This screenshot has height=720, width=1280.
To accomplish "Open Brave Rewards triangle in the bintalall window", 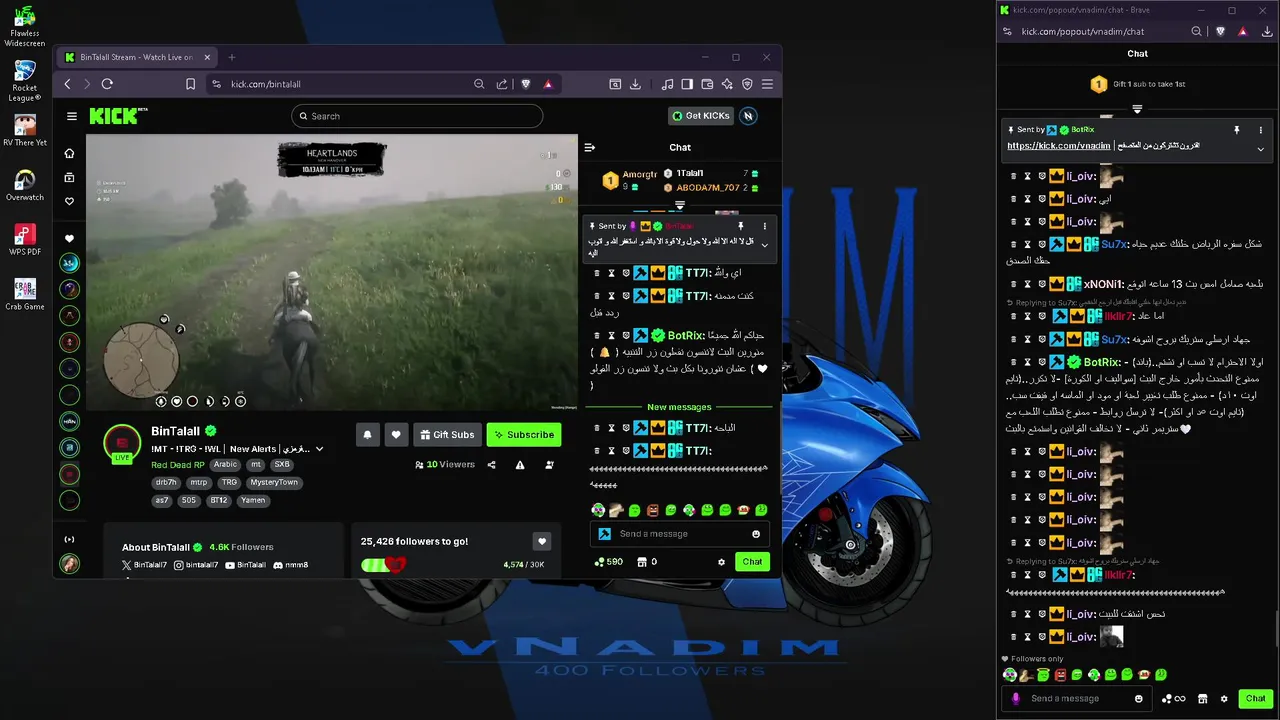I will (548, 84).
